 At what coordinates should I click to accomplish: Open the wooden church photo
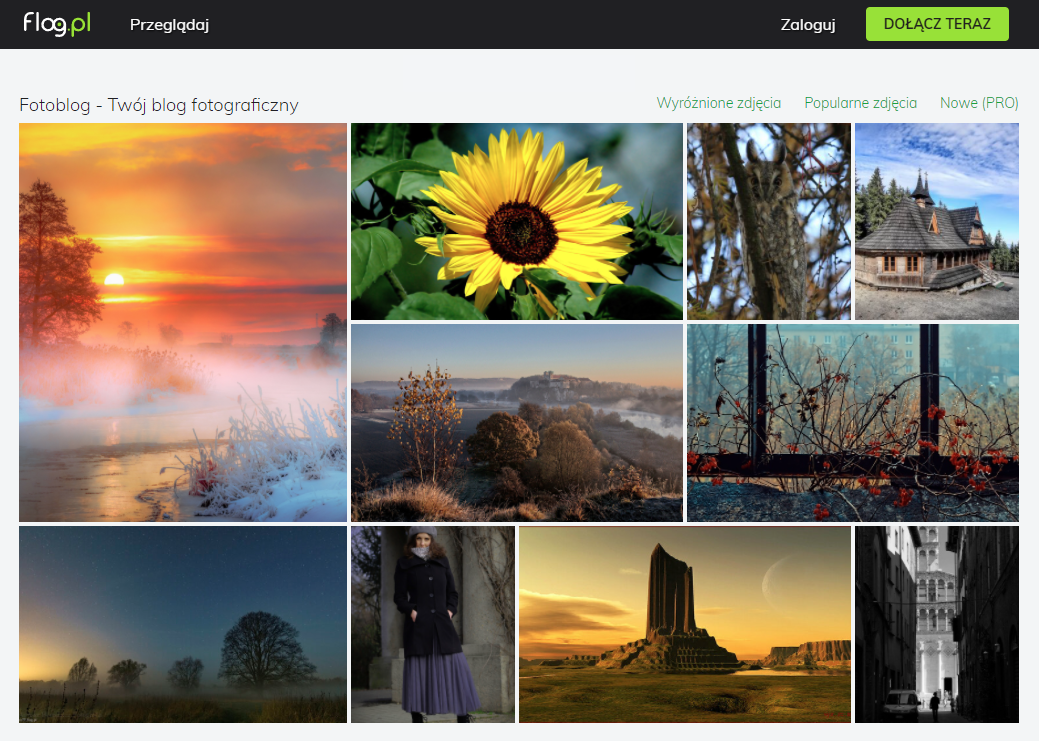pyautogui.click(x=937, y=221)
